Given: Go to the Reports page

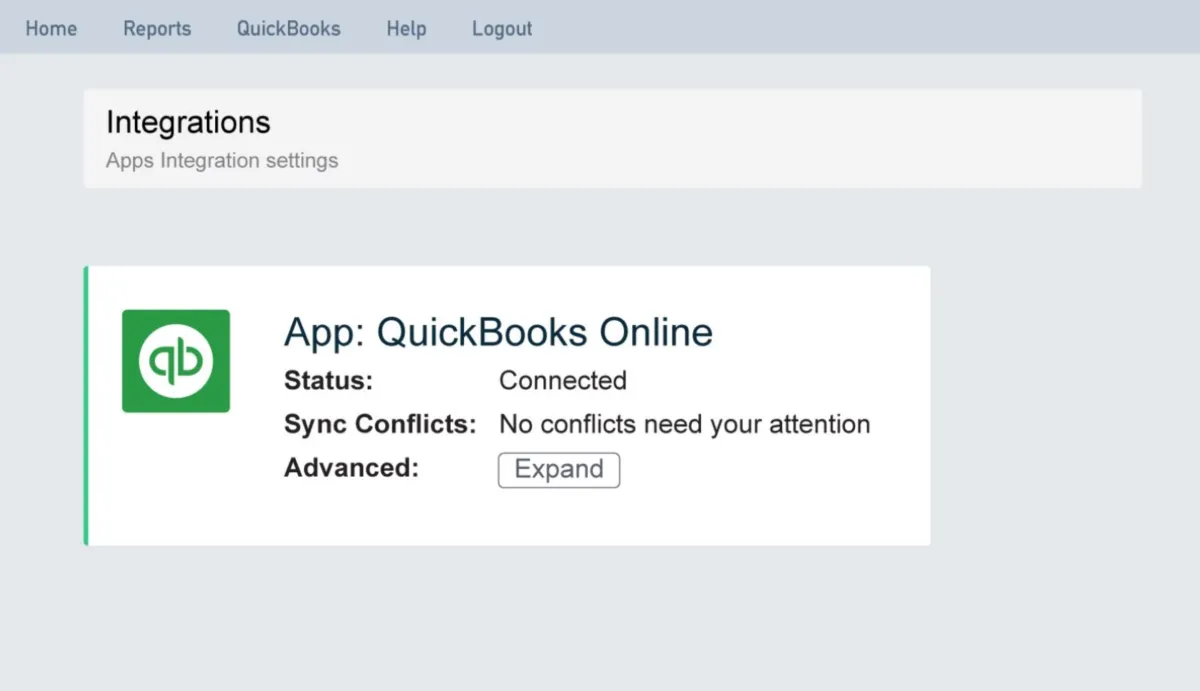Looking at the screenshot, I should tap(157, 29).
